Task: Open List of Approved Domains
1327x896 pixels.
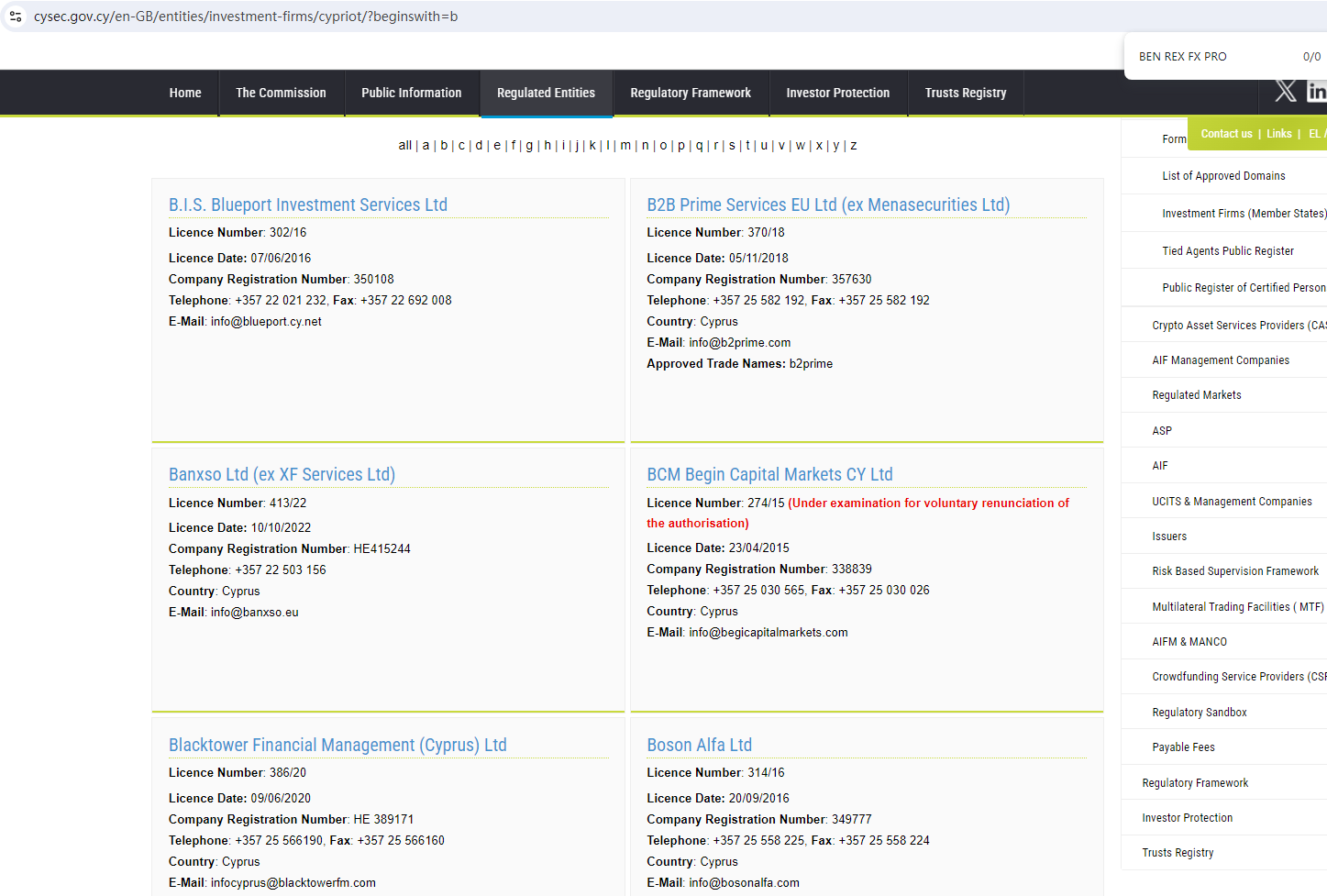Action: point(1223,176)
